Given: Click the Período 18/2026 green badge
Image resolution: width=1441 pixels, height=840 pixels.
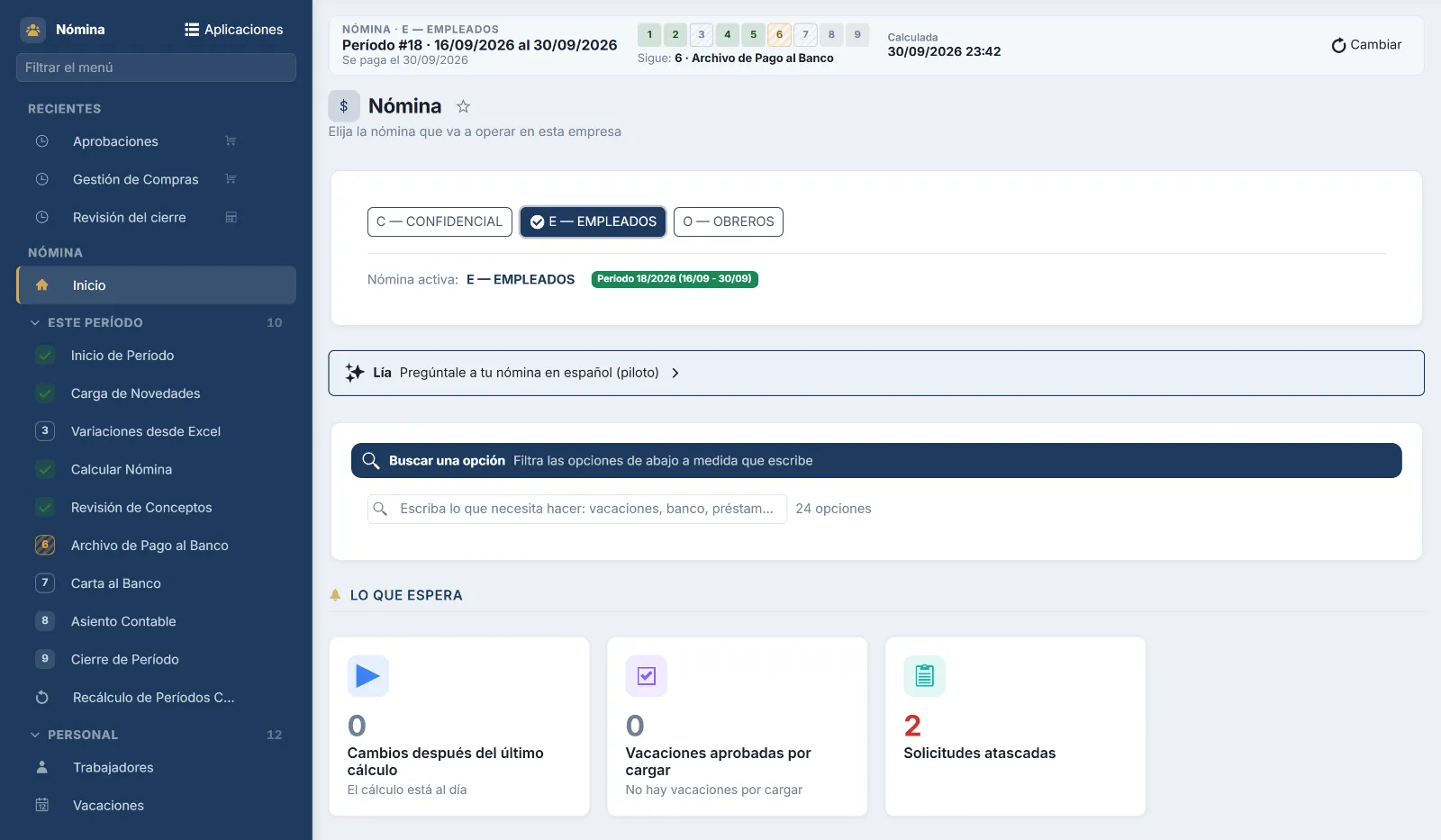Looking at the screenshot, I should click(675, 279).
